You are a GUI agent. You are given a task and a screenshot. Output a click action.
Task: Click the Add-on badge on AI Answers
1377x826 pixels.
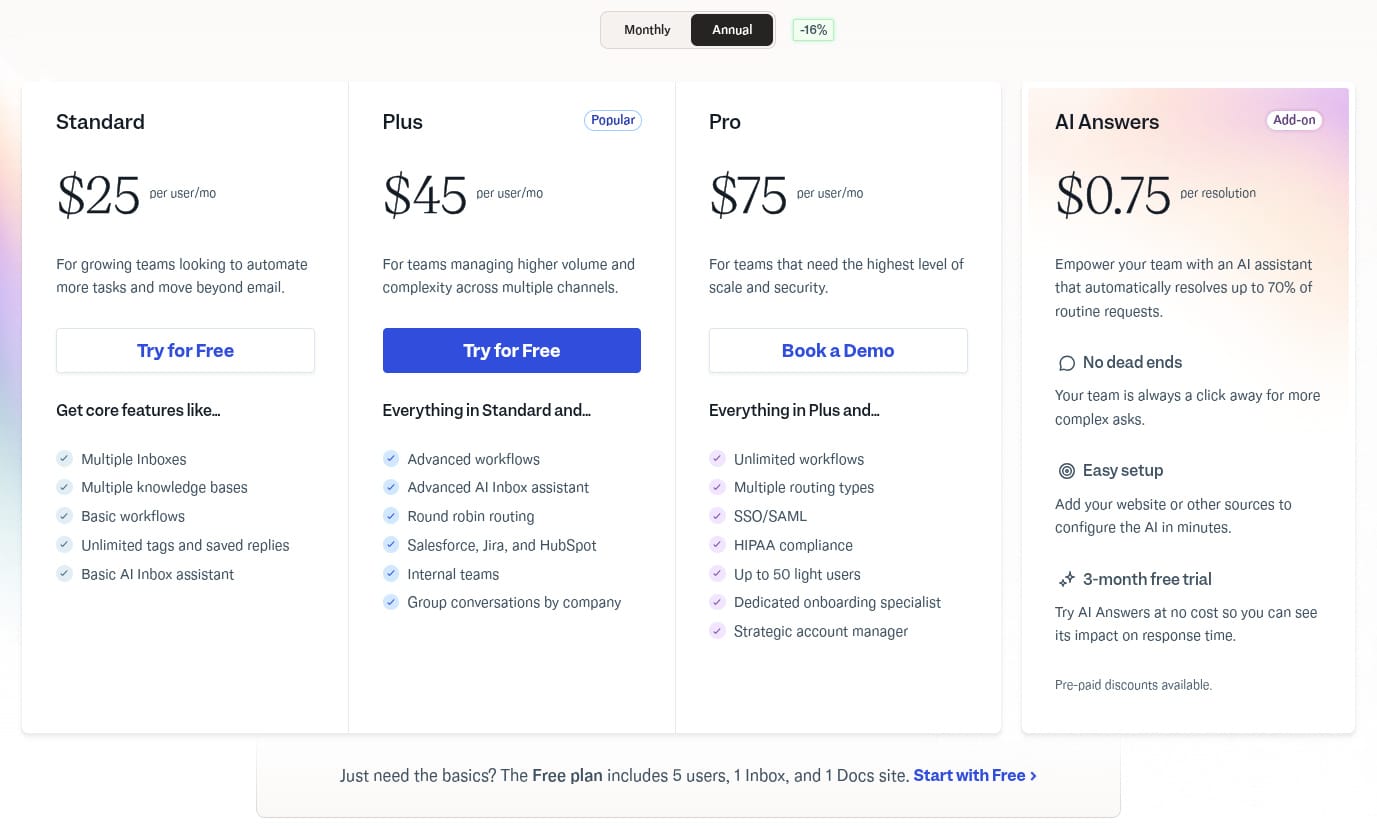1294,119
